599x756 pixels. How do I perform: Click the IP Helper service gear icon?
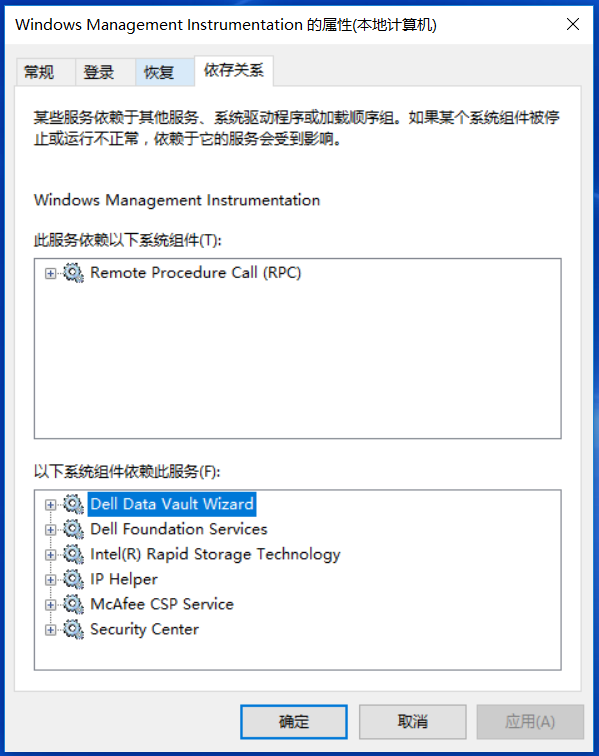click(73, 580)
